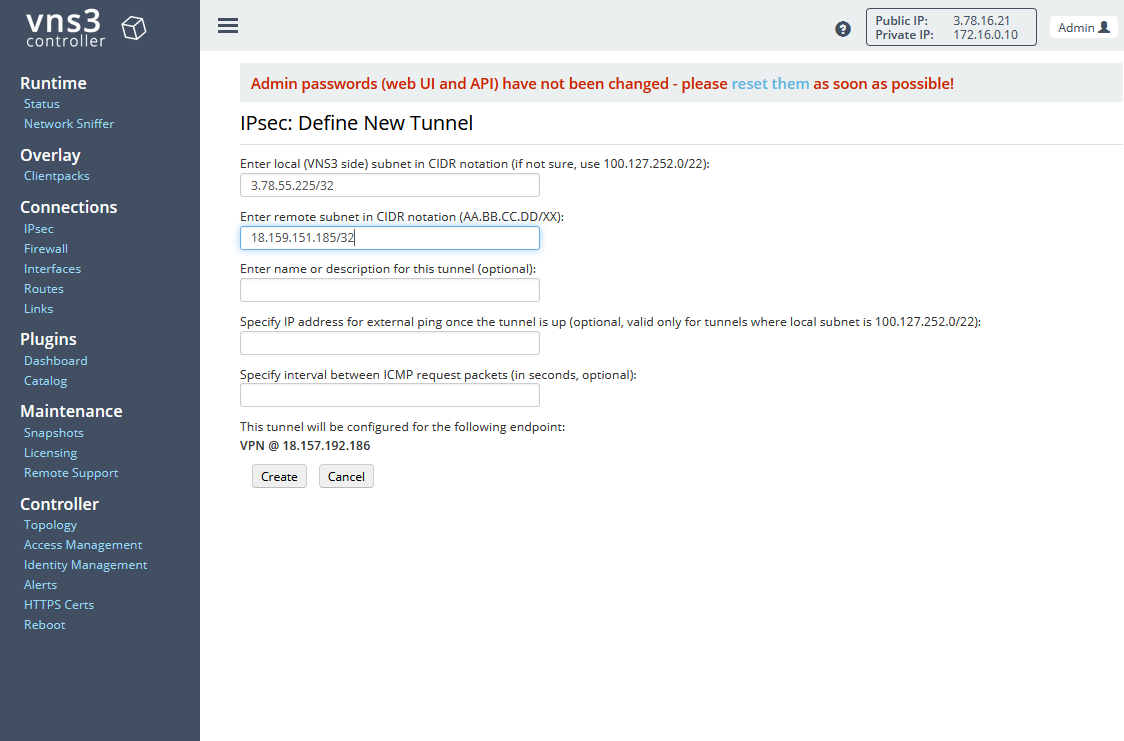Open the Plugins Catalog

click(45, 380)
